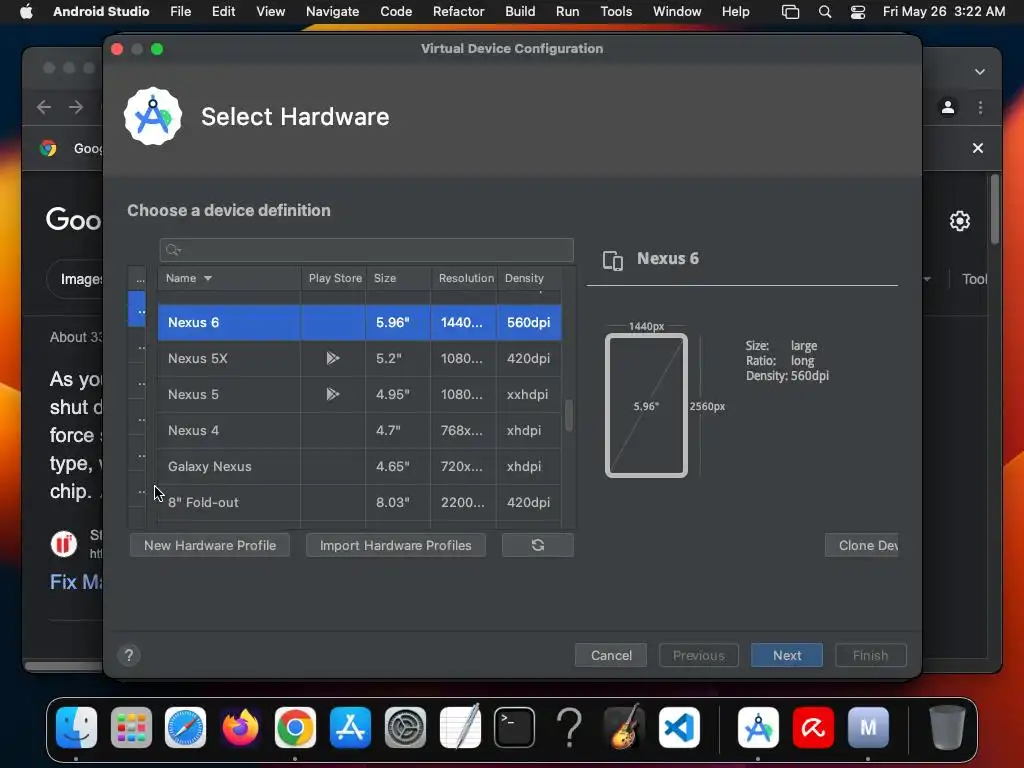
Task: Close the Chrome info bar X
Action: point(978,148)
